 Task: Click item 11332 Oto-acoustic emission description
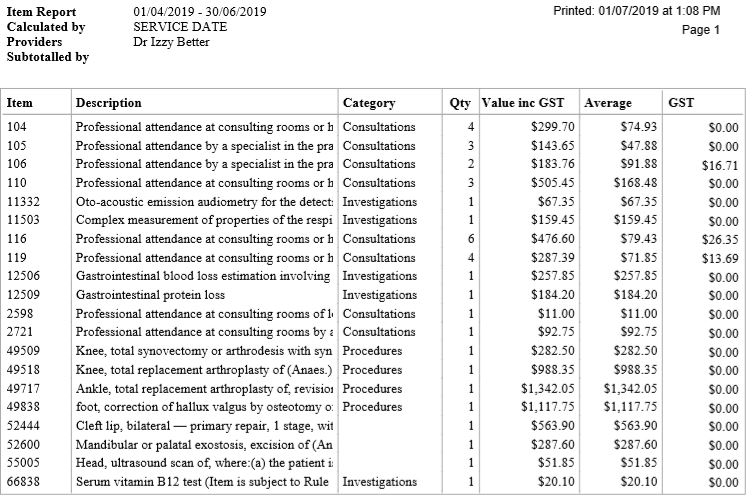[x=204, y=202]
